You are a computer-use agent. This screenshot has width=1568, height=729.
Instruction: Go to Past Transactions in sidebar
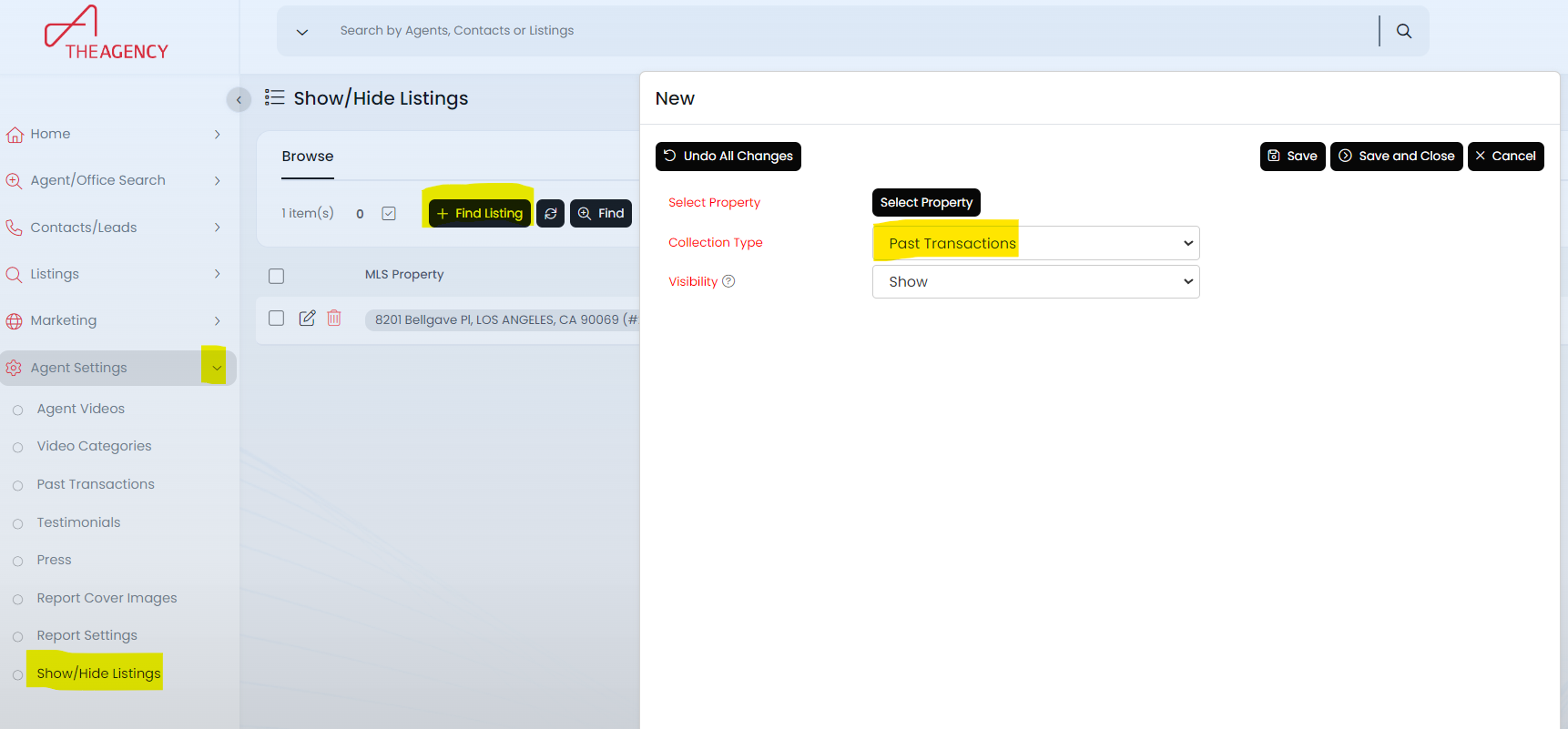[96, 484]
